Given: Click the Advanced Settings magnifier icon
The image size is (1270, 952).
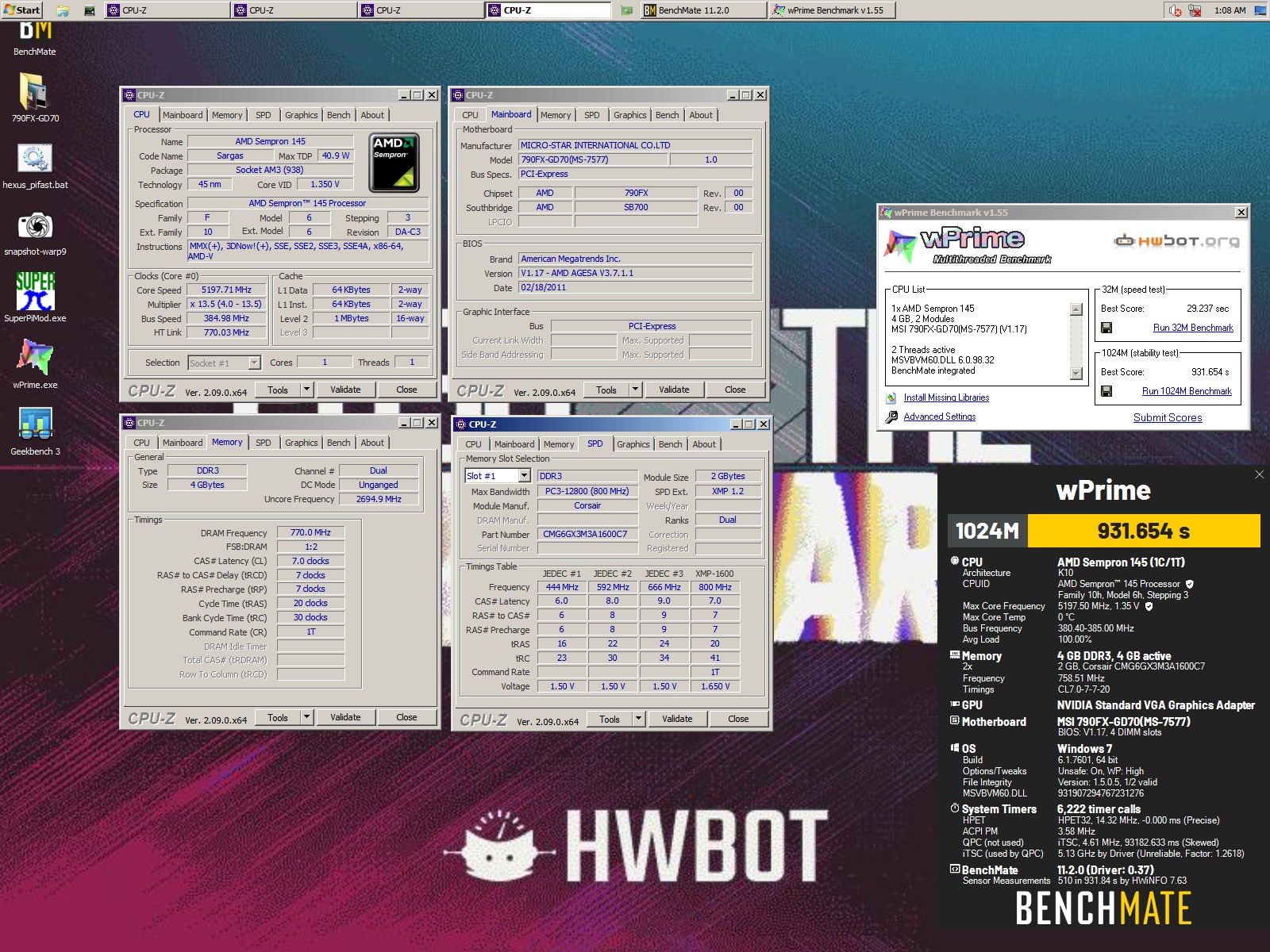Looking at the screenshot, I should (891, 416).
